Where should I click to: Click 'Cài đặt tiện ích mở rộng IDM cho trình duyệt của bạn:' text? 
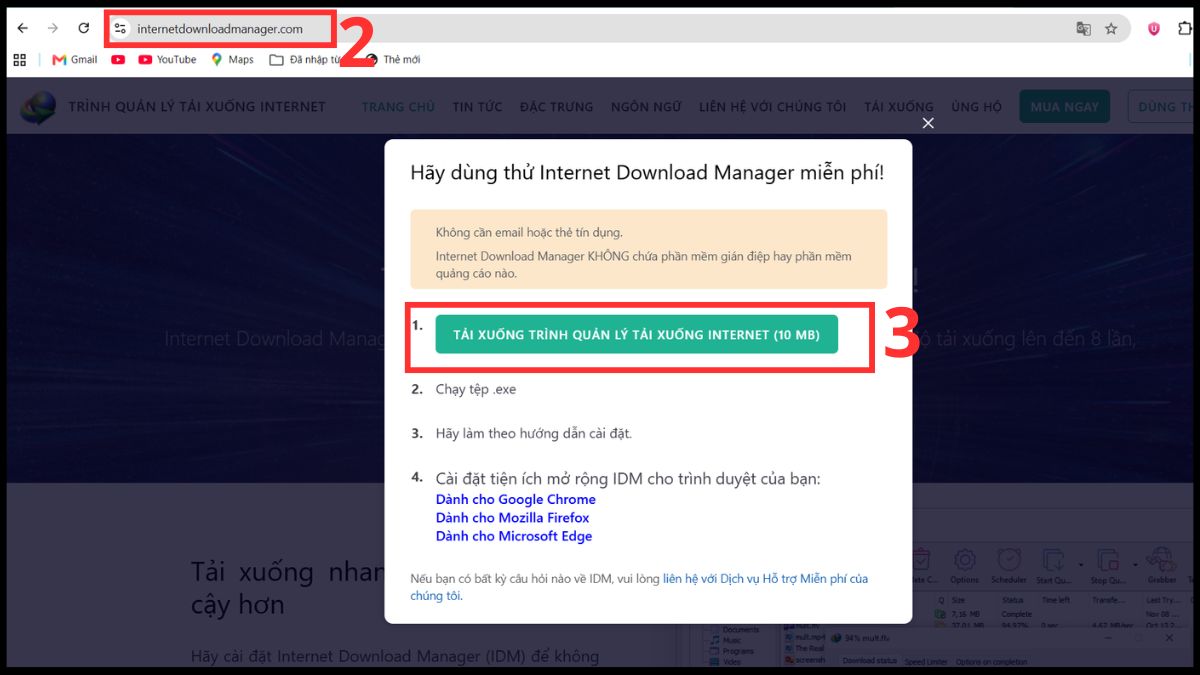628,478
